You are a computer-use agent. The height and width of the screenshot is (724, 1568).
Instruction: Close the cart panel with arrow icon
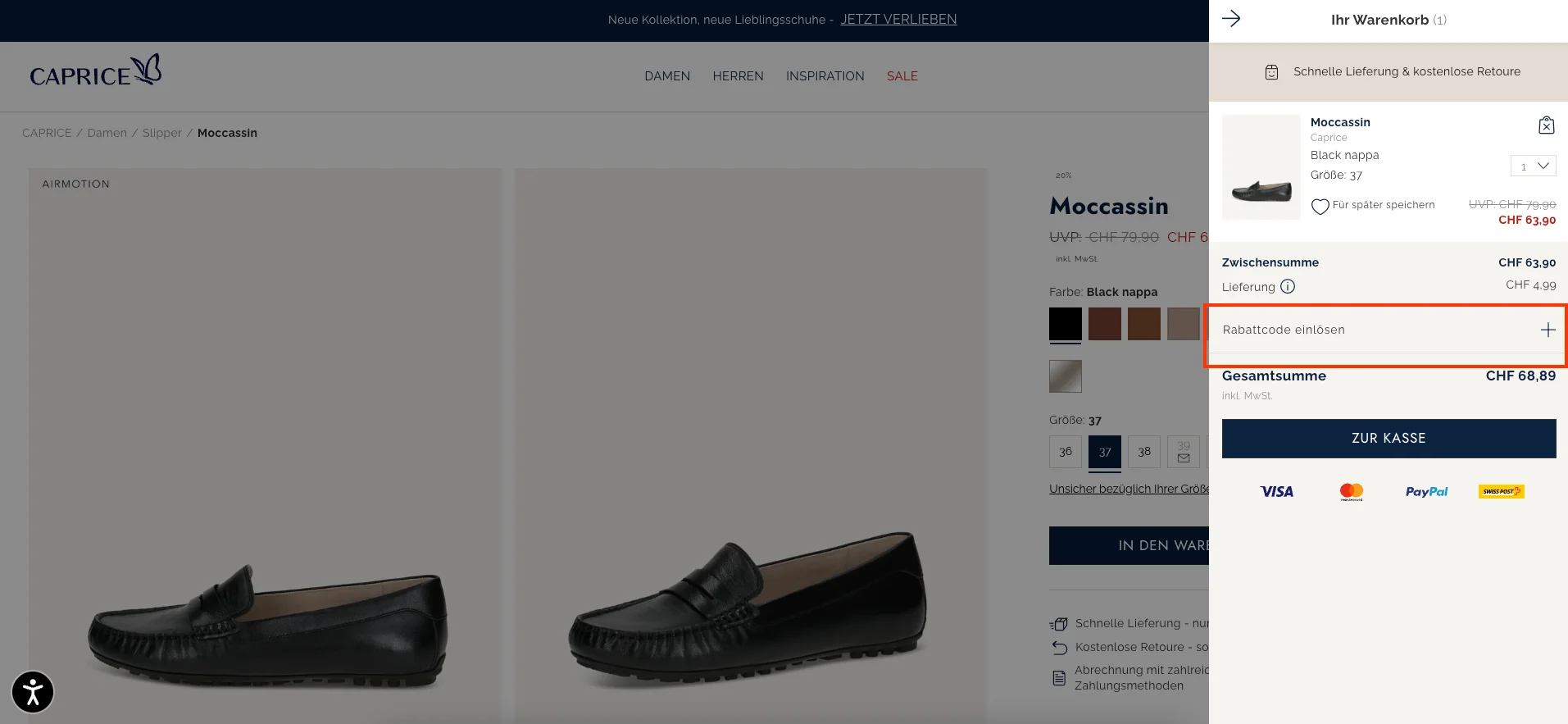click(1231, 19)
